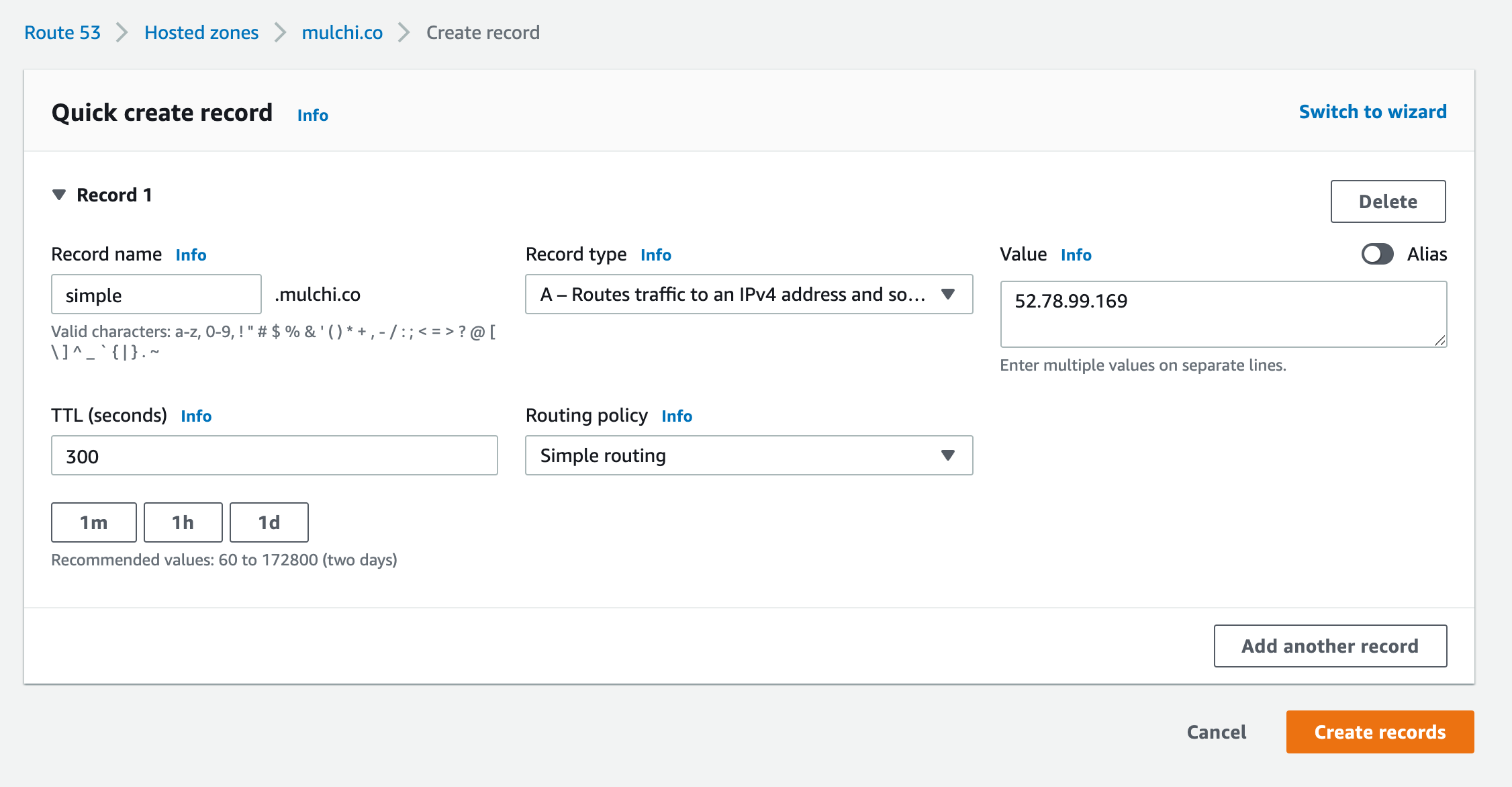Click Switch to wizard link
Screen dimensions: 1512x787
[1372, 111]
